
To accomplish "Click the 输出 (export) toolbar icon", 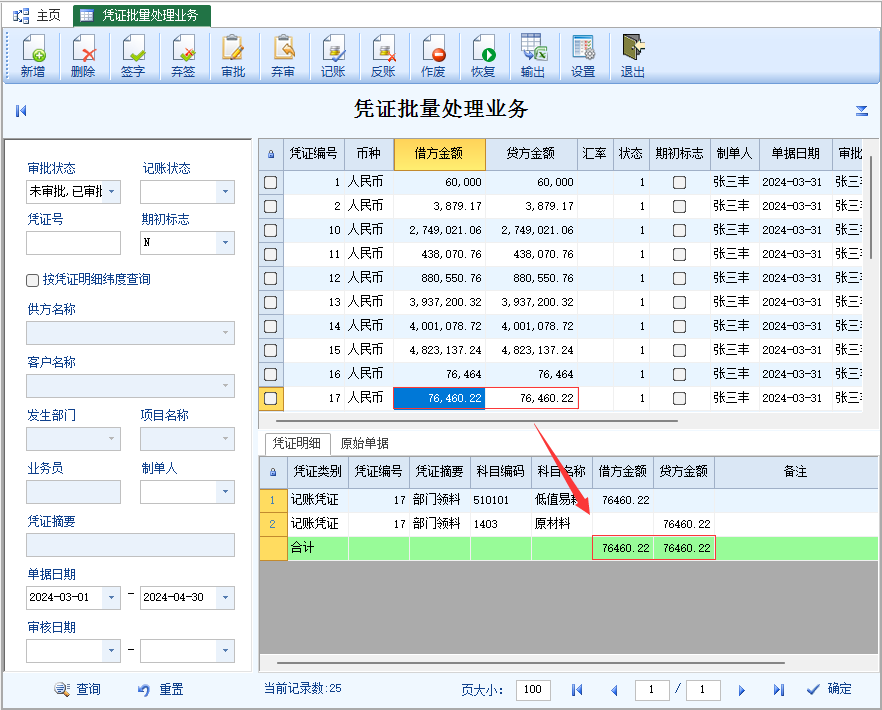I will (x=533, y=56).
